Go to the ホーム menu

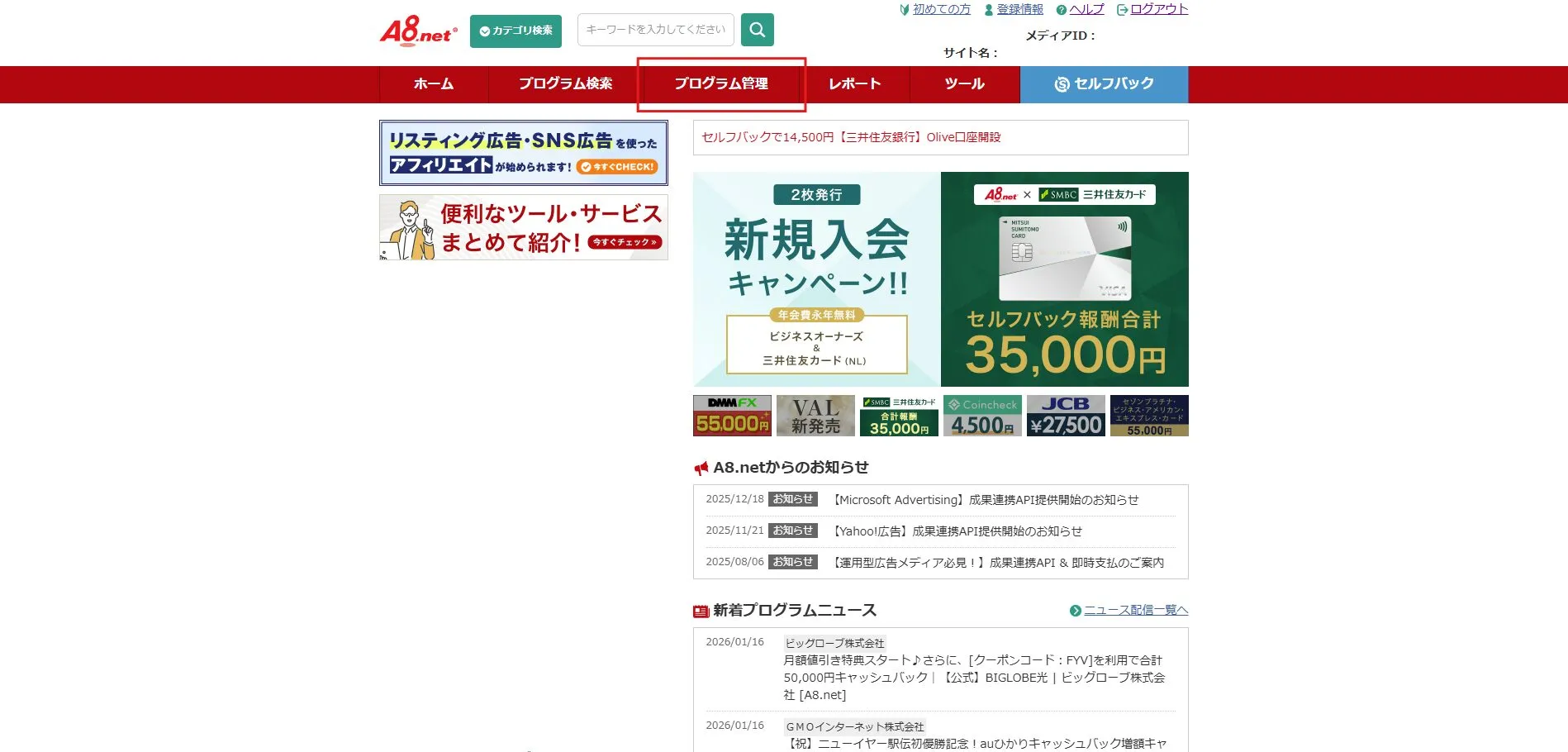(434, 84)
